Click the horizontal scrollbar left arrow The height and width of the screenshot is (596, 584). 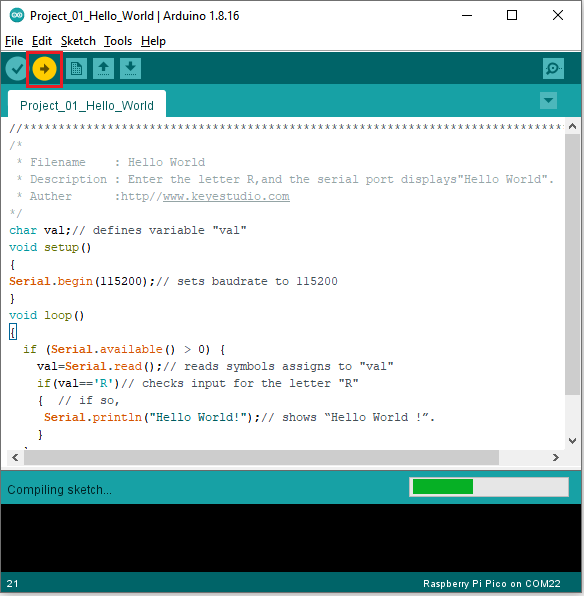click(x=15, y=457)
